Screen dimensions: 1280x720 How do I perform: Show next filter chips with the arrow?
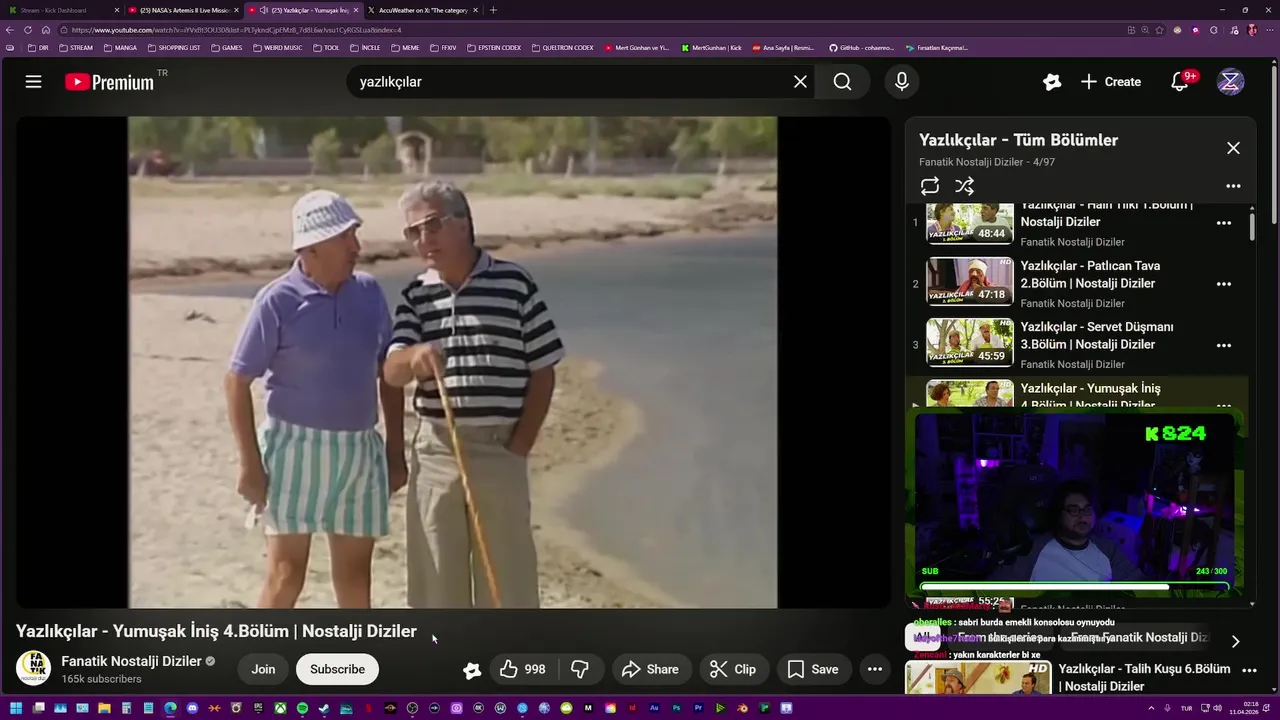(1235, 641)
